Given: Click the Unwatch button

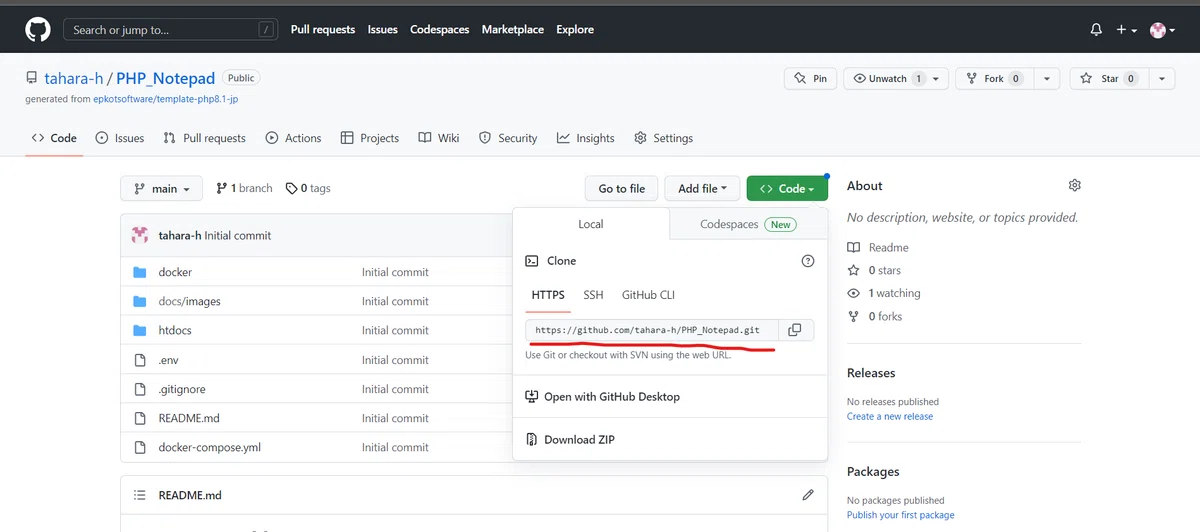Looking at the screenshot, I should click(x=897, y=78).
